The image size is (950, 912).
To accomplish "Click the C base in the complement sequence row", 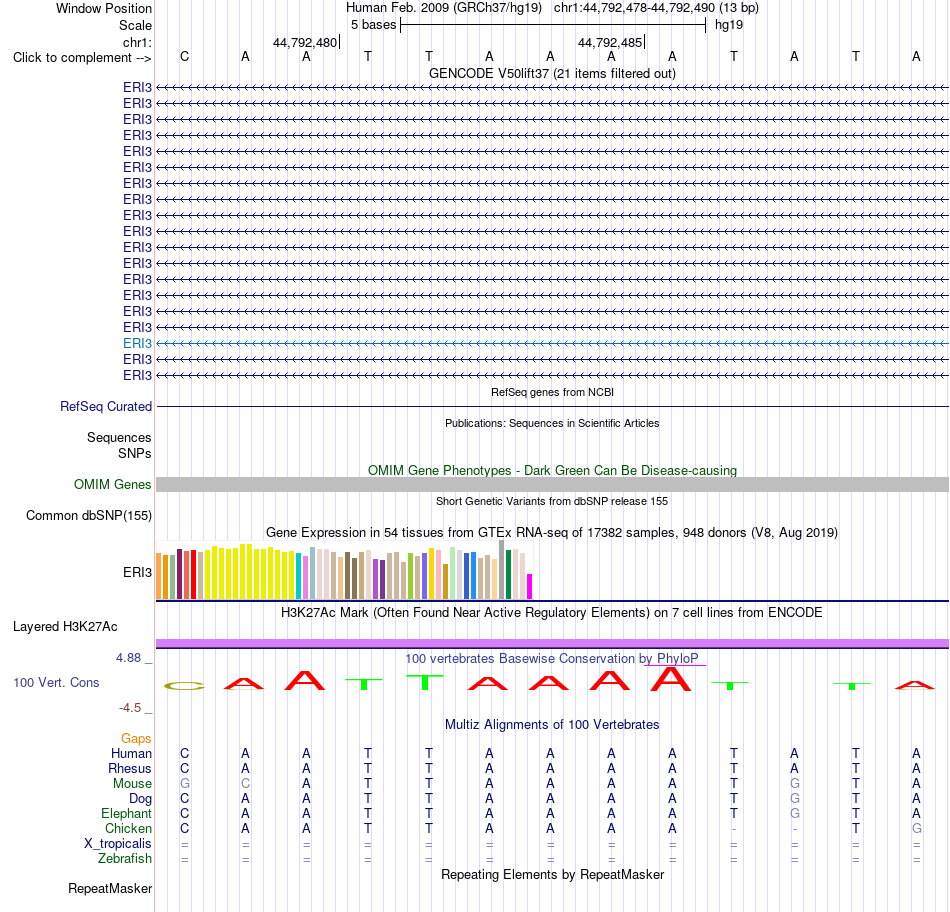I will point(185,56).
